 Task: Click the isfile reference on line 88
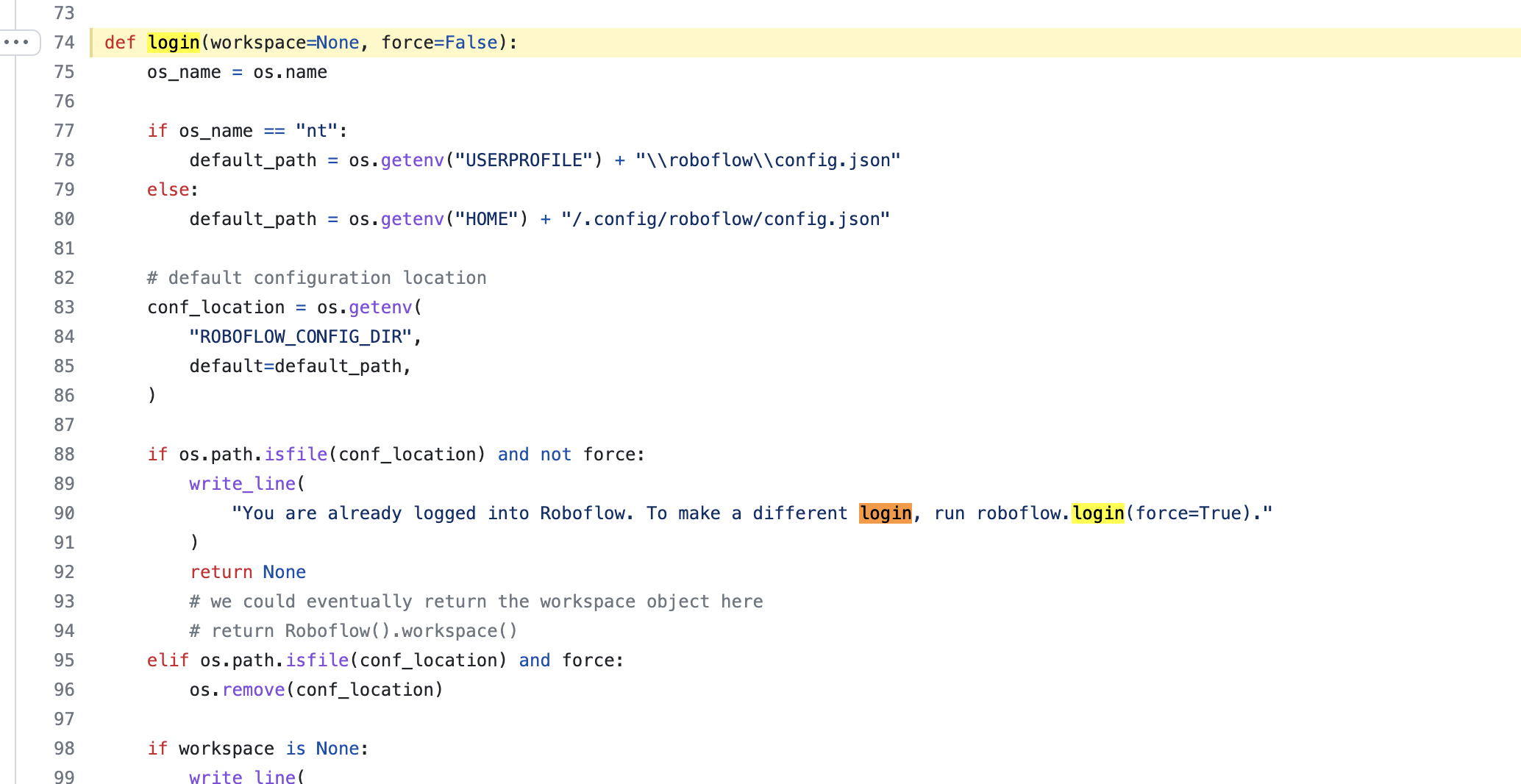pyautogui.click(x=296, y=454)
